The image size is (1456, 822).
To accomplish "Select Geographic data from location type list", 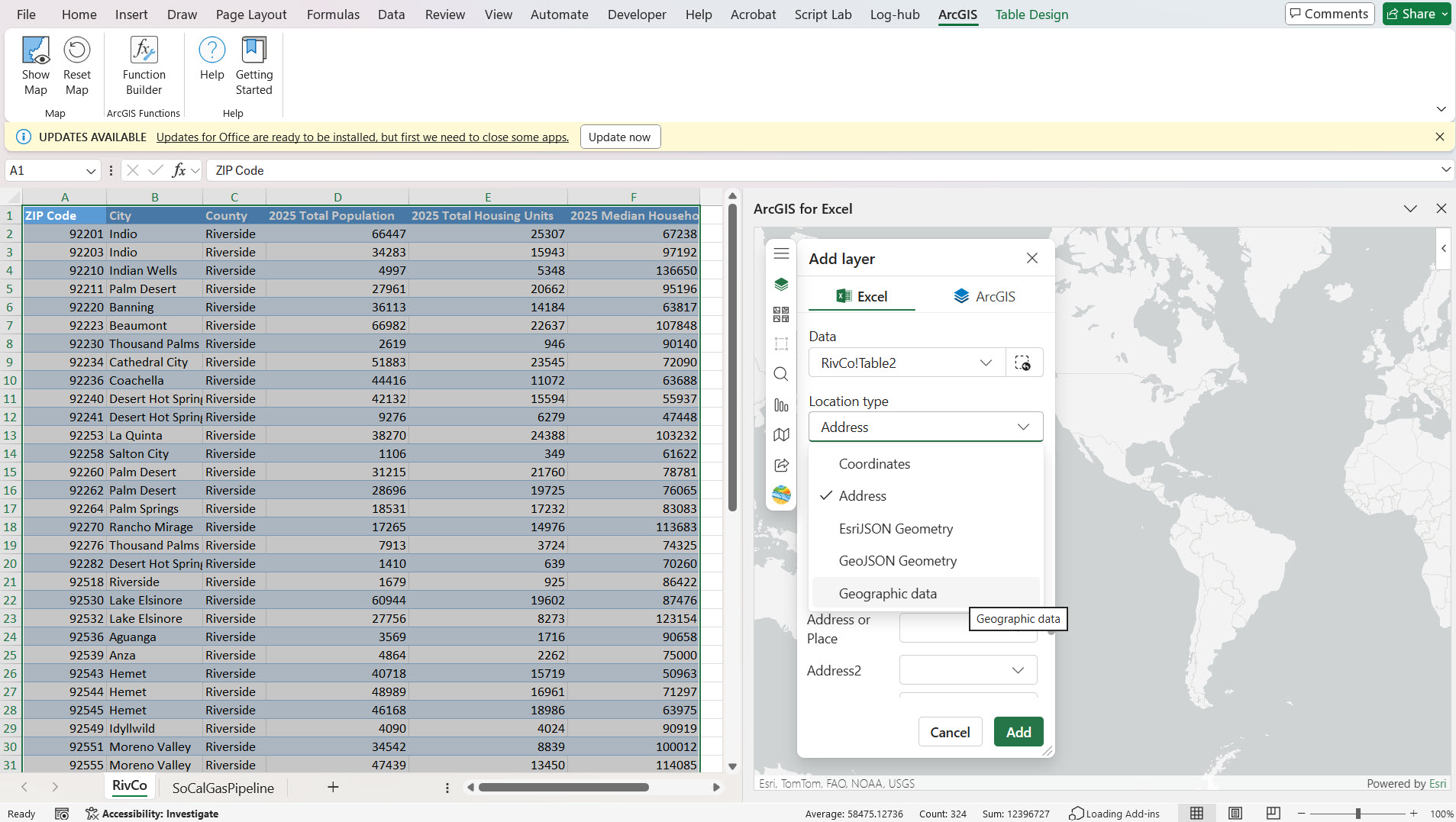I will [887, 594].
